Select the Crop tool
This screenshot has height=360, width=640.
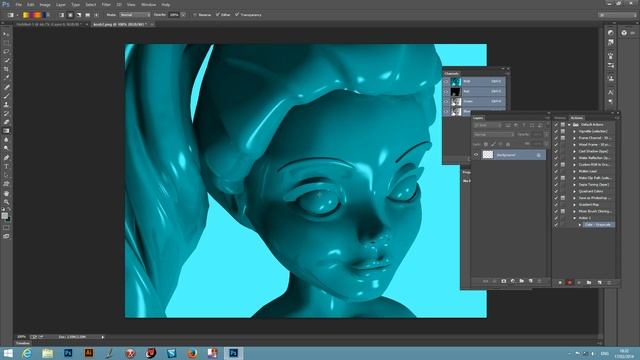tap(6, 69)
